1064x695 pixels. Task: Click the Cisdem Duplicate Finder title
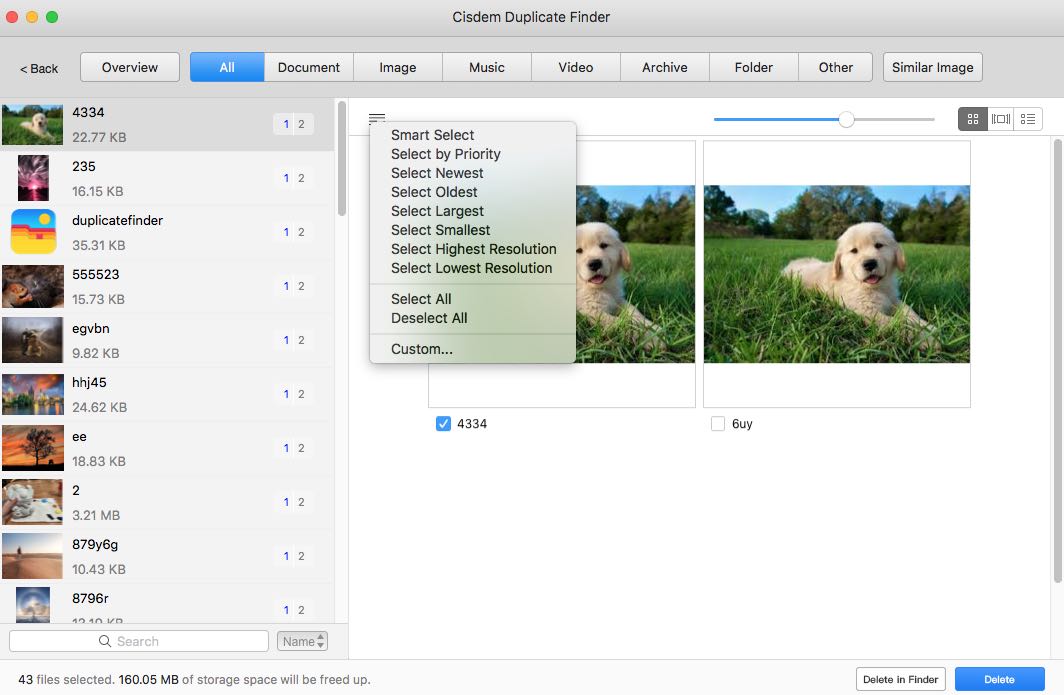531,17
